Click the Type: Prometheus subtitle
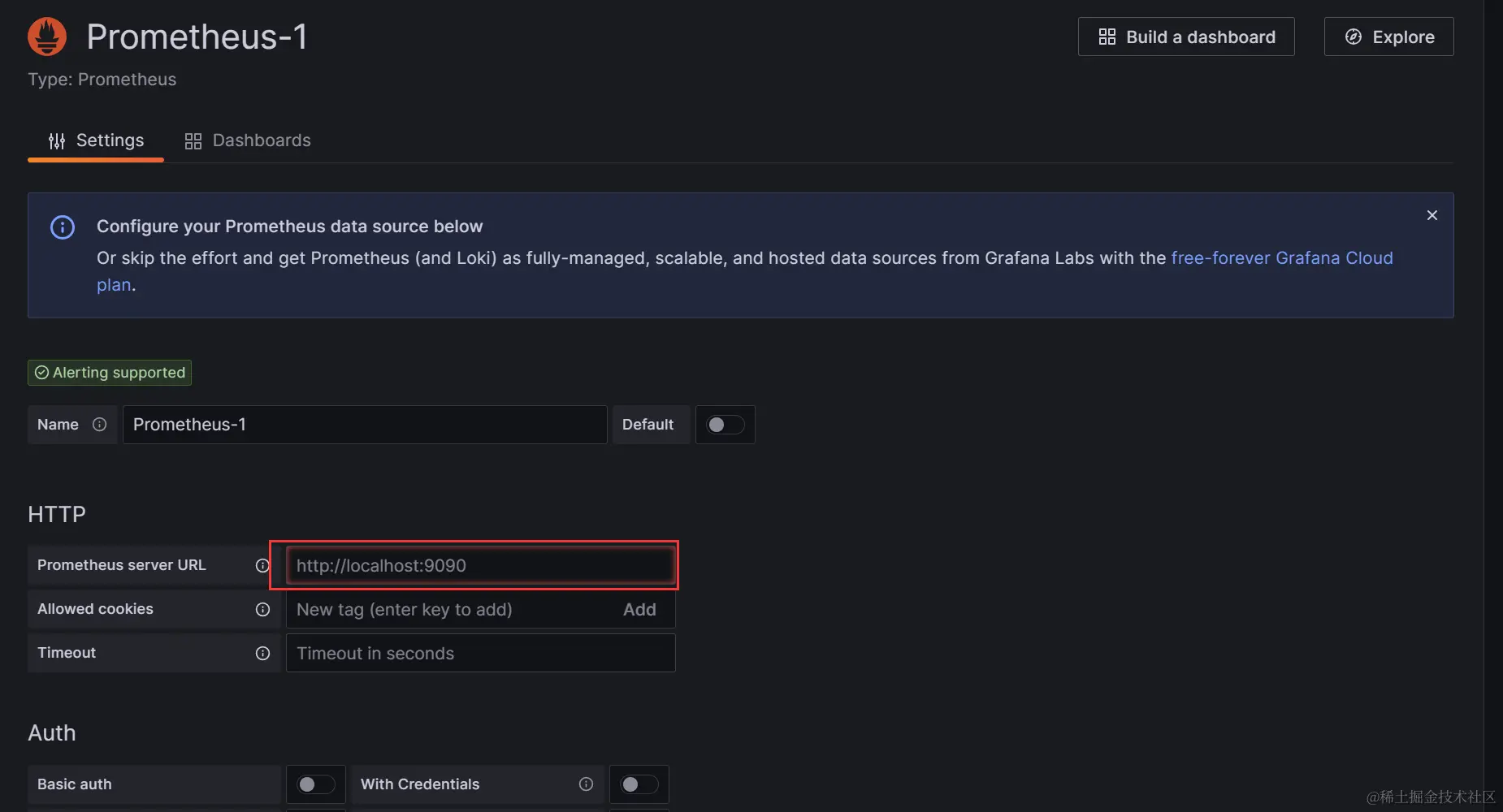Viewport: 1503px width, 812px height. 102,80
